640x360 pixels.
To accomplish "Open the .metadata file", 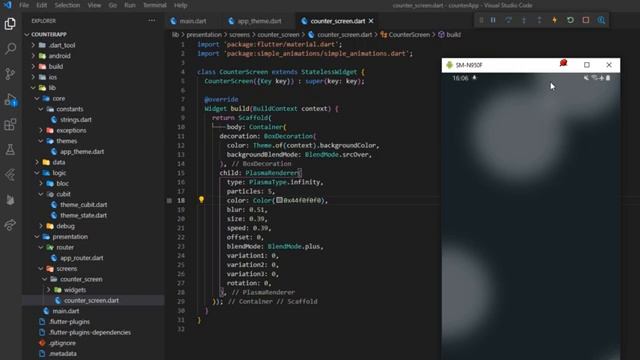I will [62, 353].
